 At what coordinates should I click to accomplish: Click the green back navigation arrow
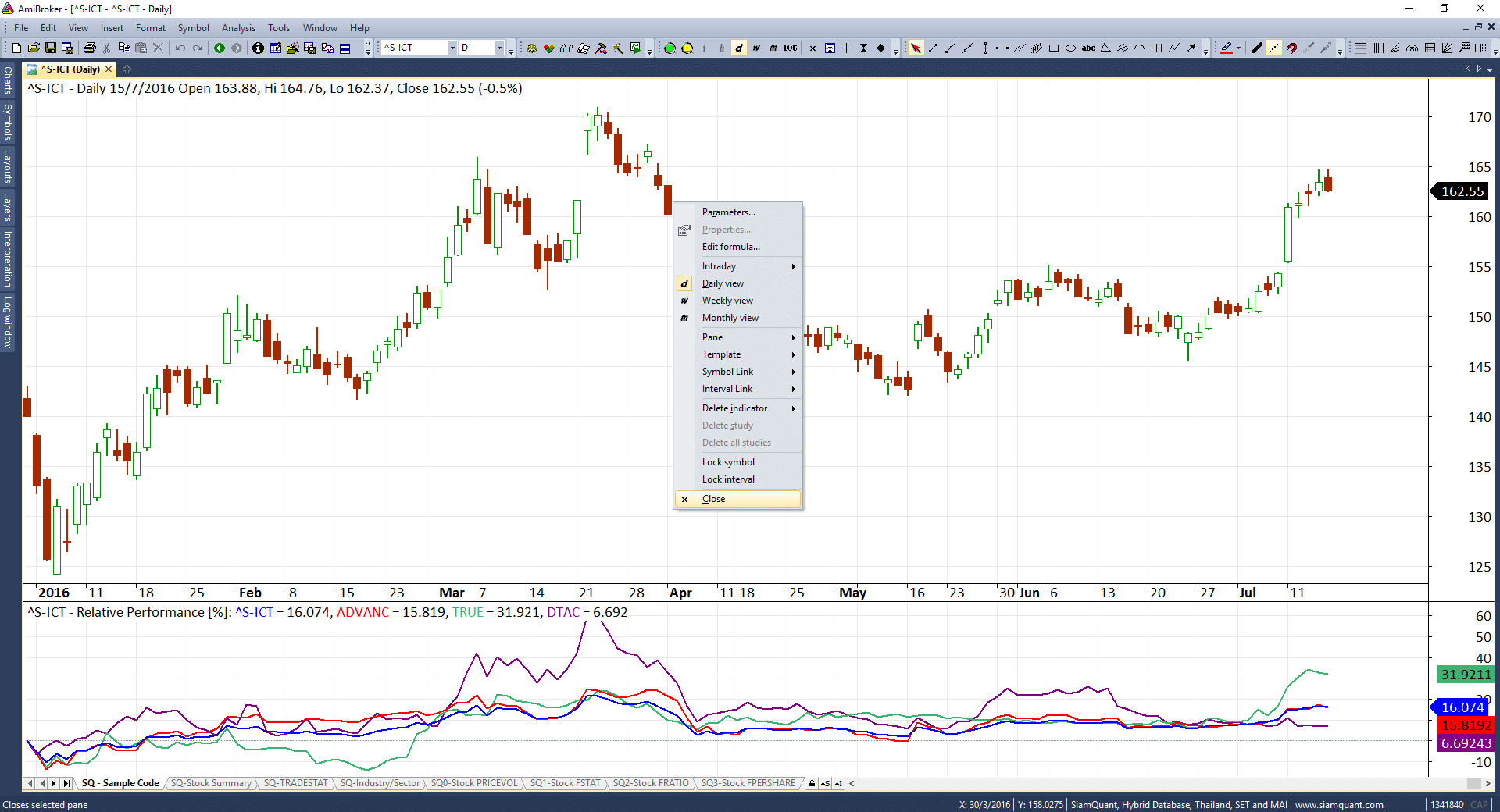click(x=220, y=48)
